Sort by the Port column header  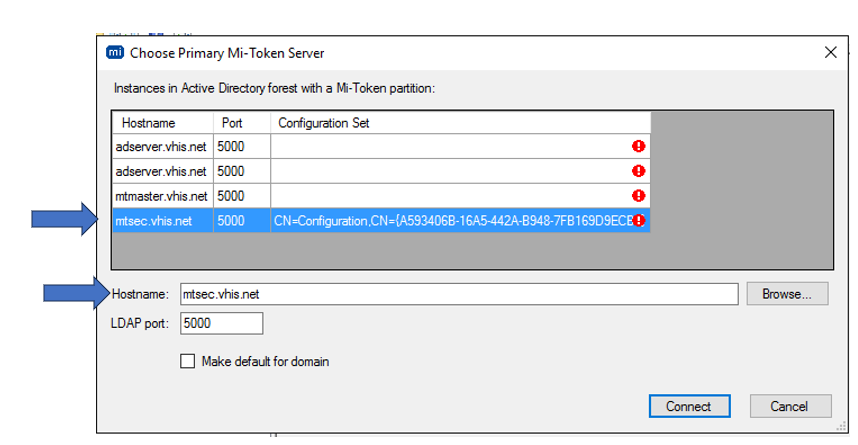click(x=242, y=123)
